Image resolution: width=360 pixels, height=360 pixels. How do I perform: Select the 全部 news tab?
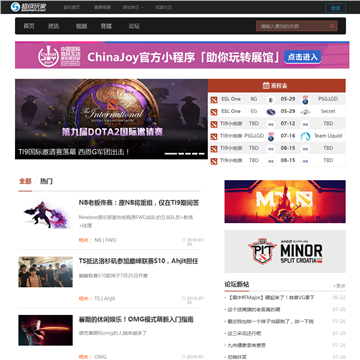pyautogui.click(x=25, y=181)
